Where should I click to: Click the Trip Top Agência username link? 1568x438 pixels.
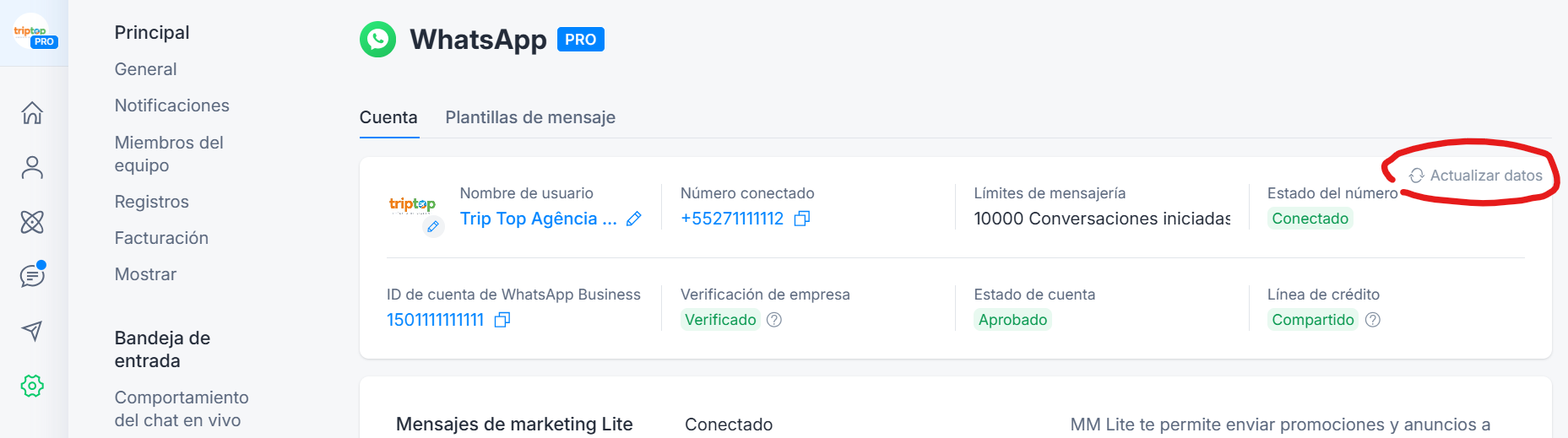539,219
